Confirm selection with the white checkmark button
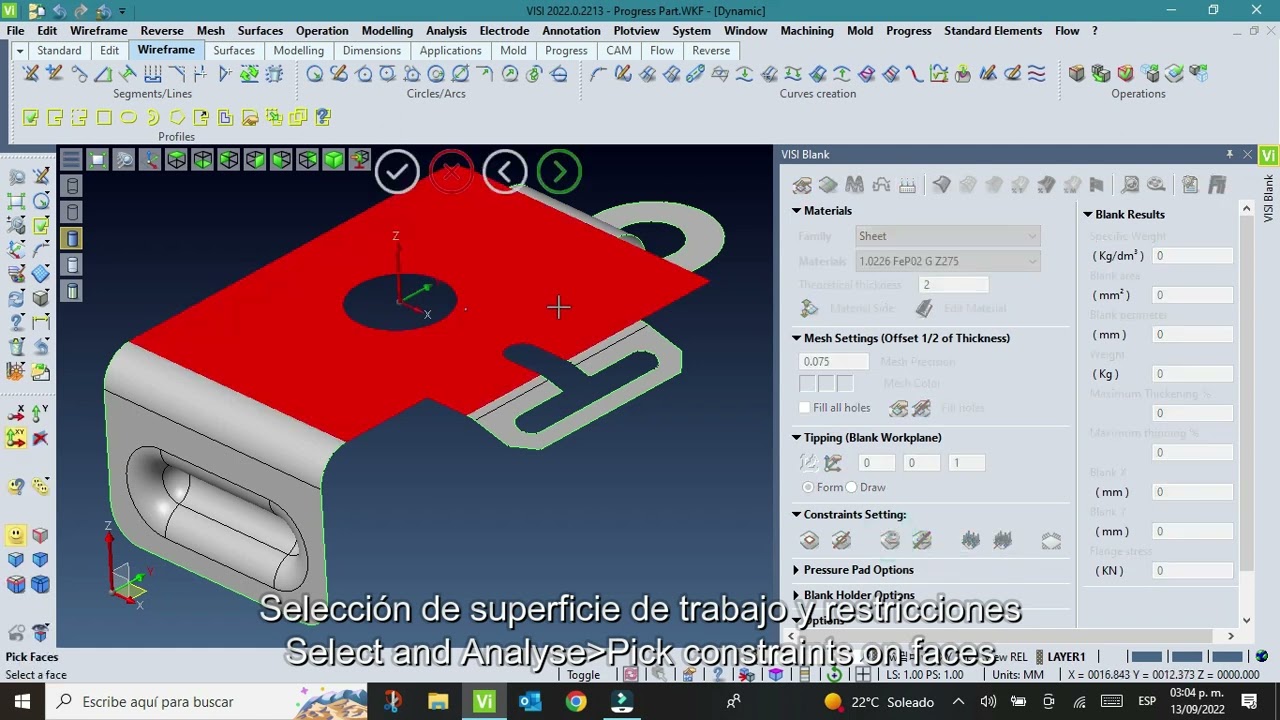Image resolution: width=1280 pixels, height=720 pixels. point(397,172)
